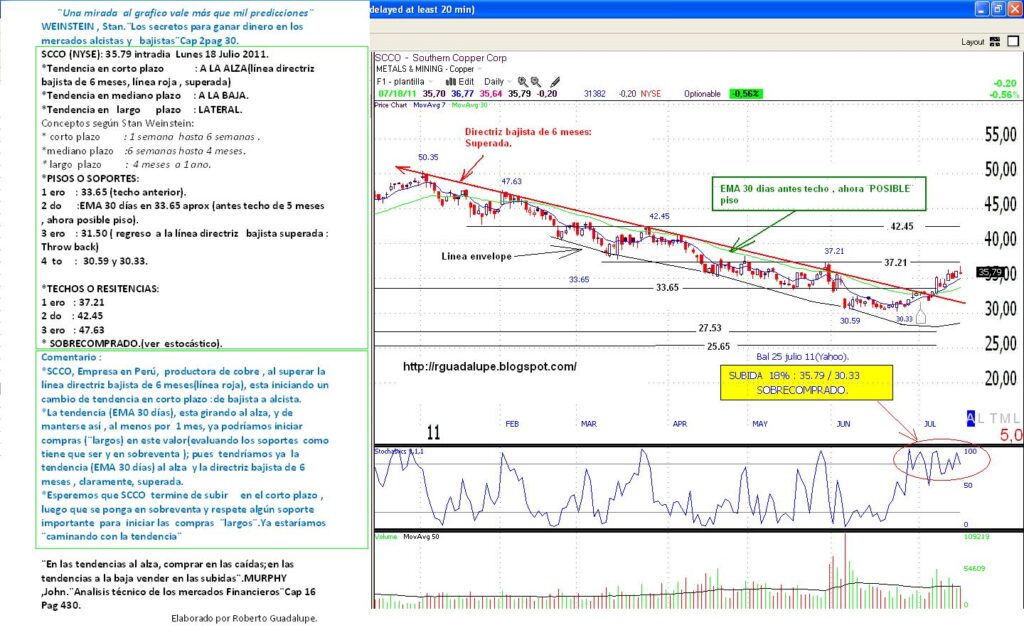Click the *TECHOS O RESITENCIAS: heading
The height and width of the screenshot is (640, 1024).
[100, 289]
